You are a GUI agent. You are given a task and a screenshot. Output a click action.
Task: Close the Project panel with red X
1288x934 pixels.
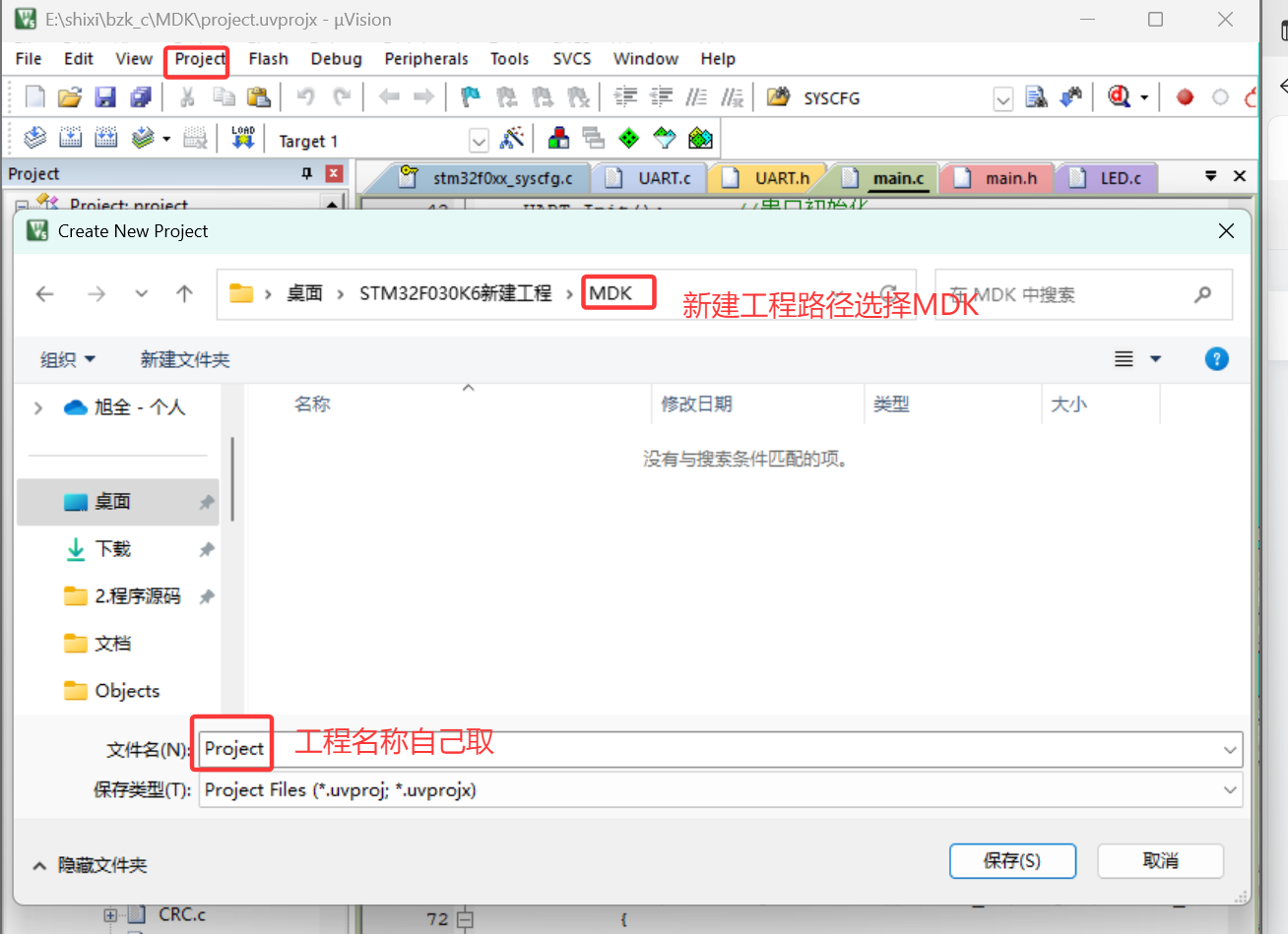(x=335, y=173)
